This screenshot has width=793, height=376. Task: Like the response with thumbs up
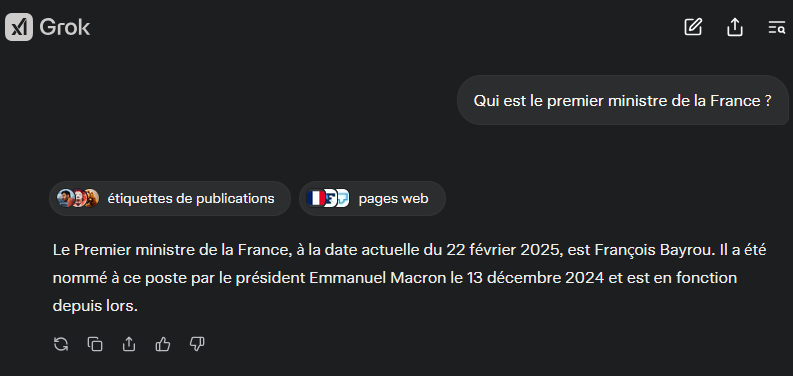coord(163,345)
